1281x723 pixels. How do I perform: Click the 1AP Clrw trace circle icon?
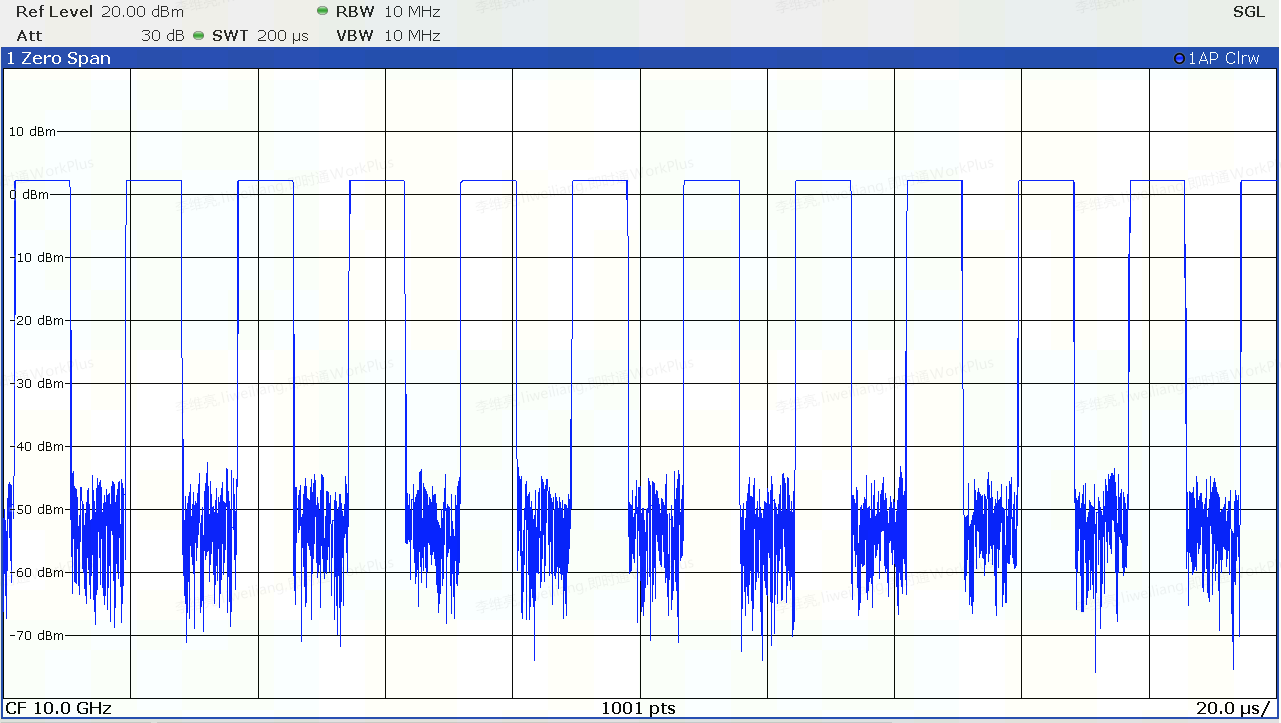click(x=1180, y=59)
